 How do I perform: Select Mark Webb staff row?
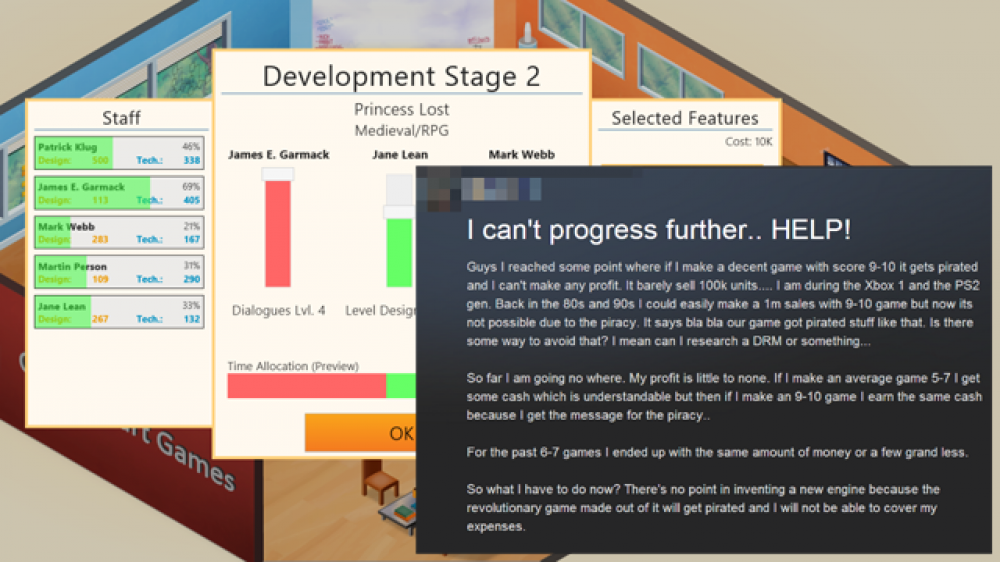point(119,232)
